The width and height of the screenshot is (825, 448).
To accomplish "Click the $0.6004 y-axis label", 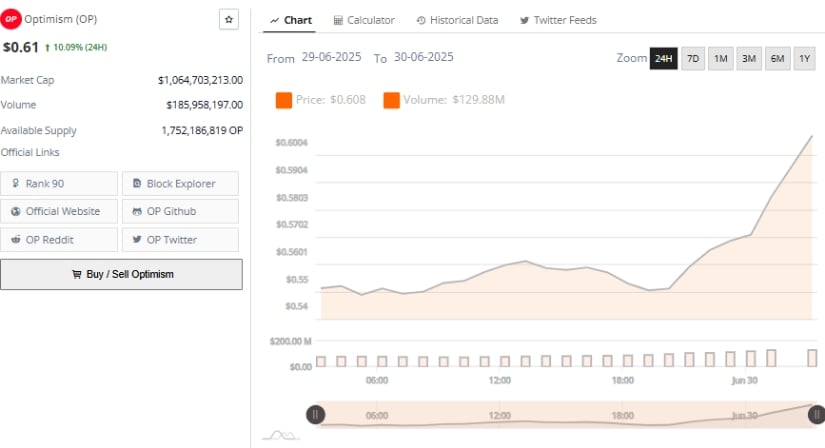I will pyautogui.click(x=291, y=143).
